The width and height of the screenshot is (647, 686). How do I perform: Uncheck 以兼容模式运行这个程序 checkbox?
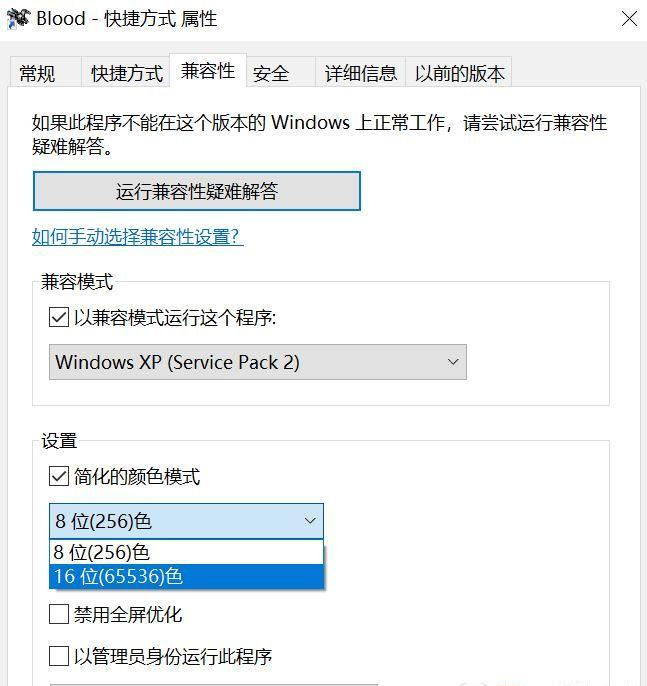point(59,318)
